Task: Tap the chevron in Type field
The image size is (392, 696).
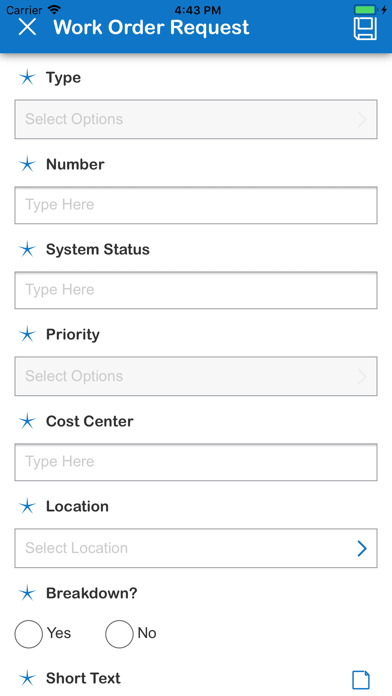Action: (362, 119)
